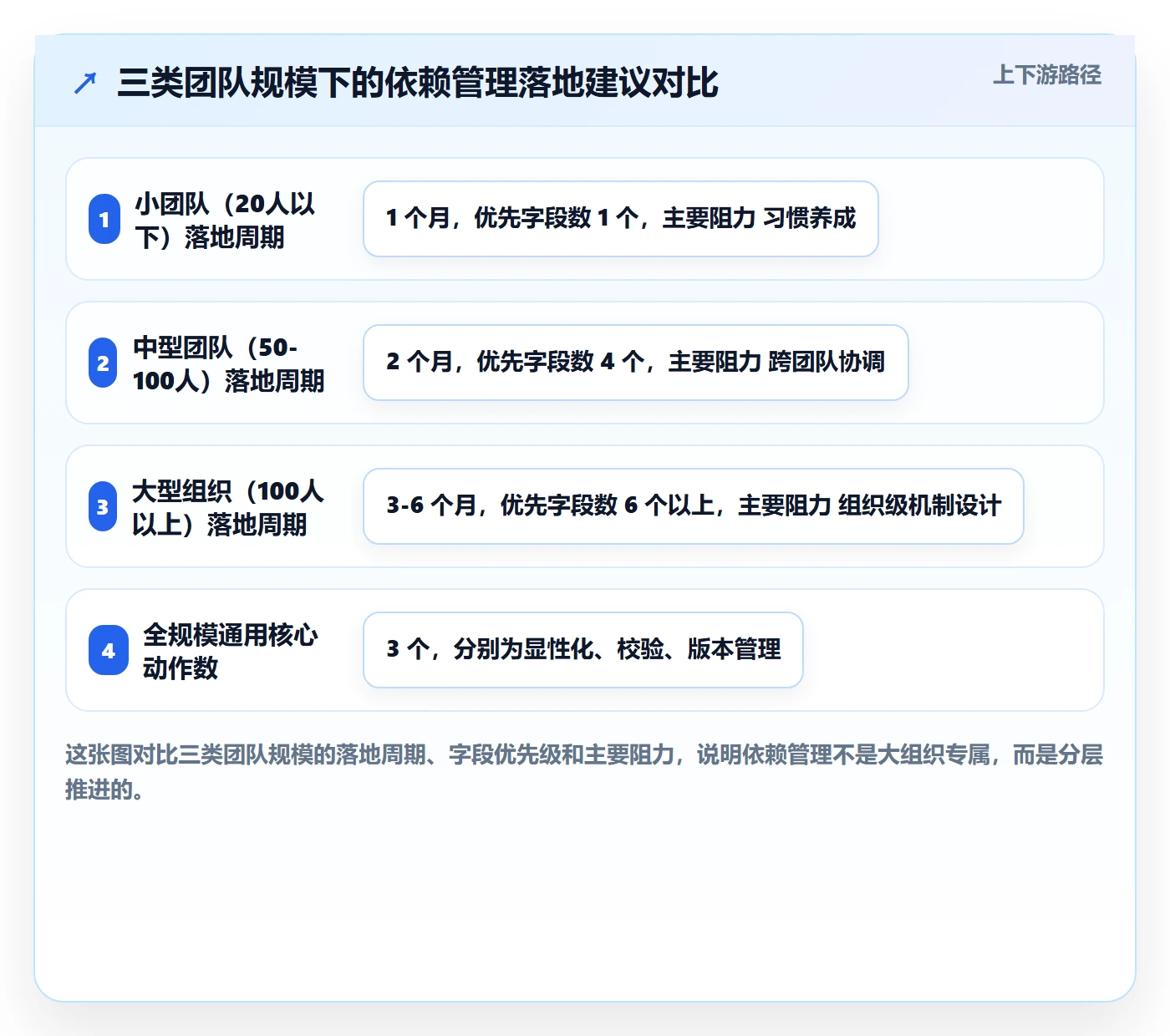Image resolution: width=1170 pixels, height=1036 pixels.
Task: Click the arrow icon beside the title
Action: (x=85, y=83)
